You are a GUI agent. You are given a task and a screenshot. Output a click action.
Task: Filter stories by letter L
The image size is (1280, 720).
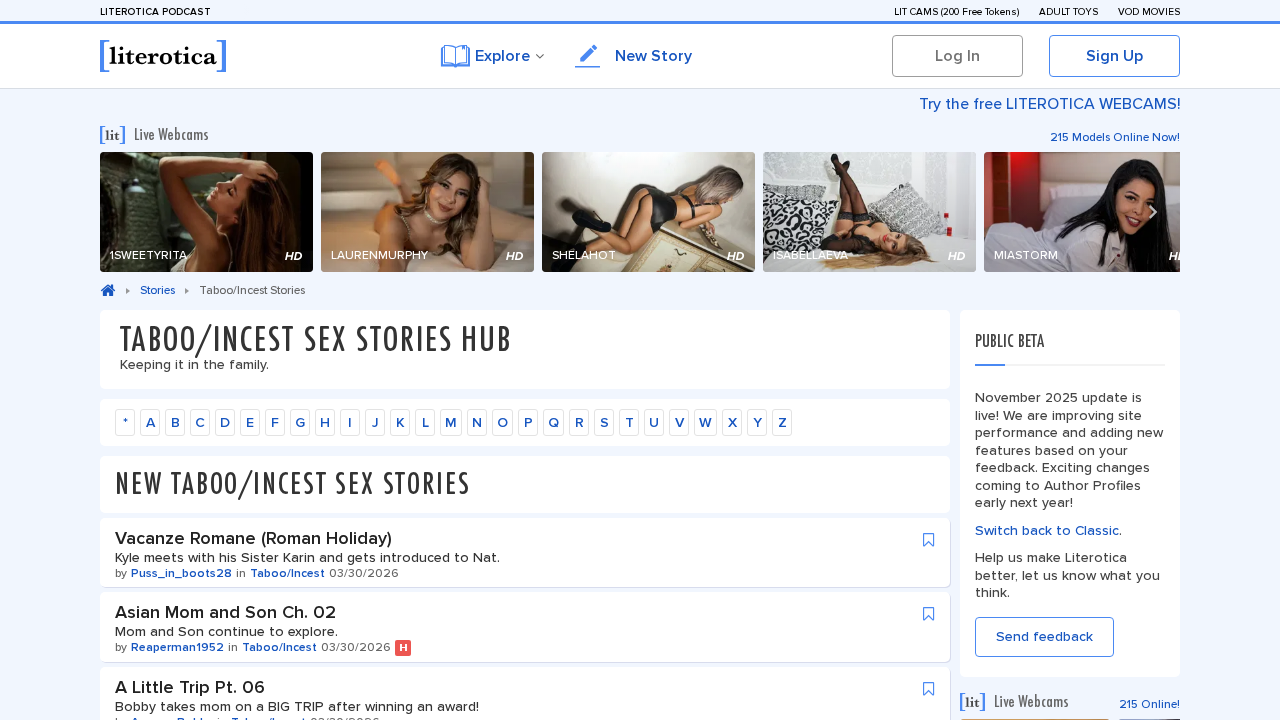click(425, 422)
